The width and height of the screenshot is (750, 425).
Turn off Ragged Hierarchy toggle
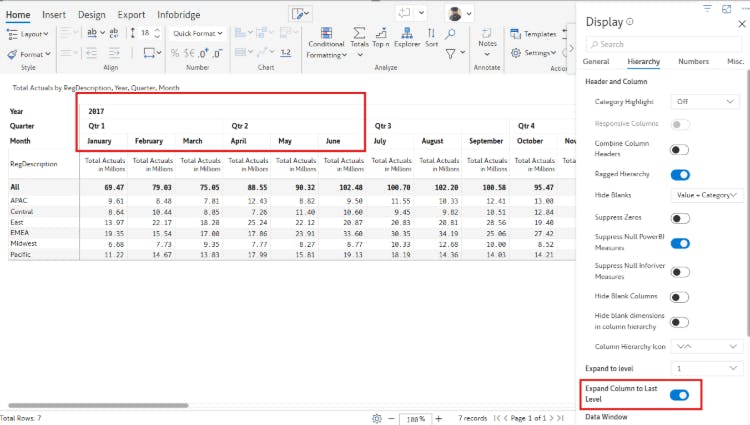(x=680, y=173)
